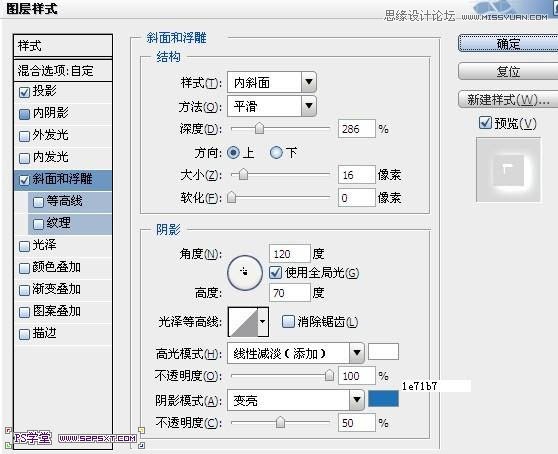Open the 高光模式 highlight mode dropdown
The image size is (558, 454).
[296, 353]
